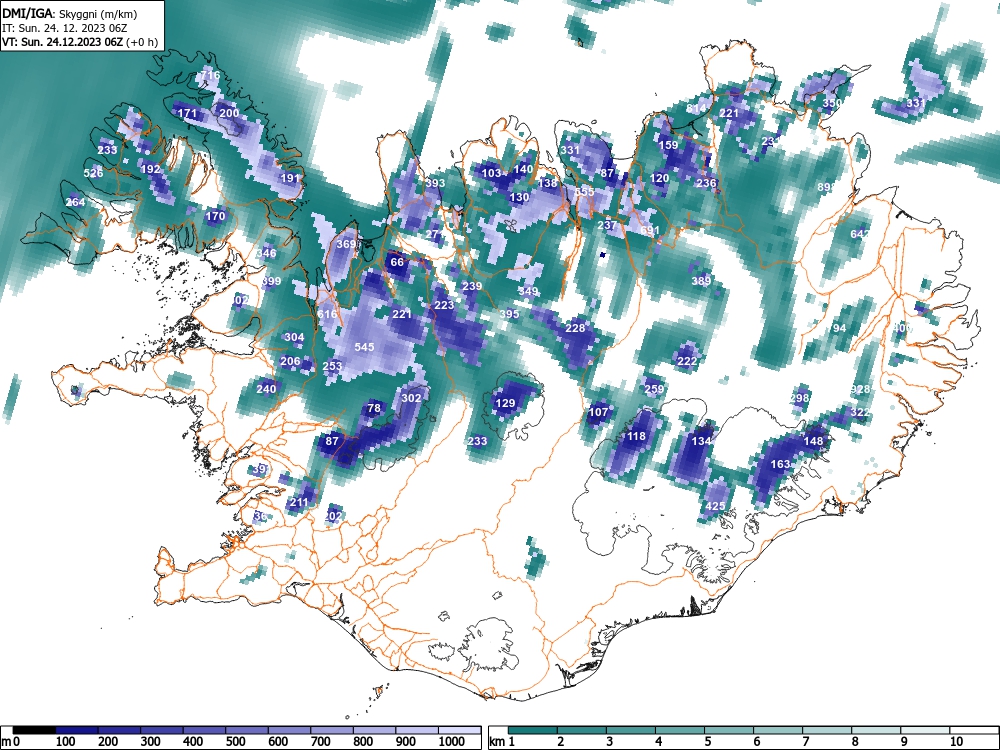Click the black segment of the meter legend
This screenshot has width=1000, height=750.
click(x=34, y=730)
